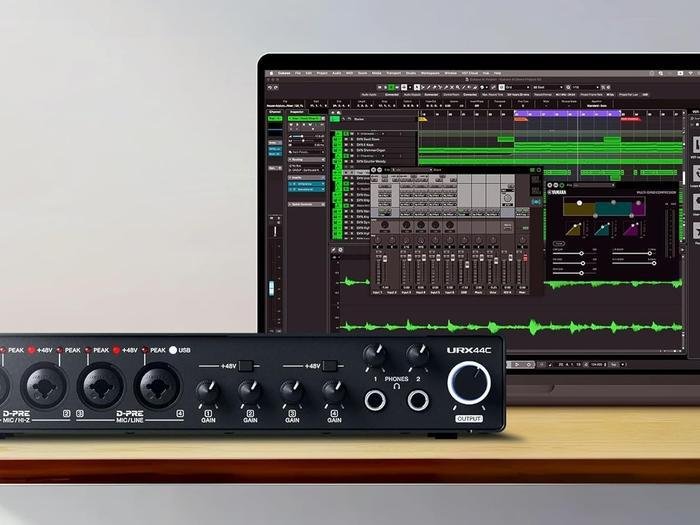Open the lower zone gear settings icon
Screen dimensions: 700x525
coord(341,250)
